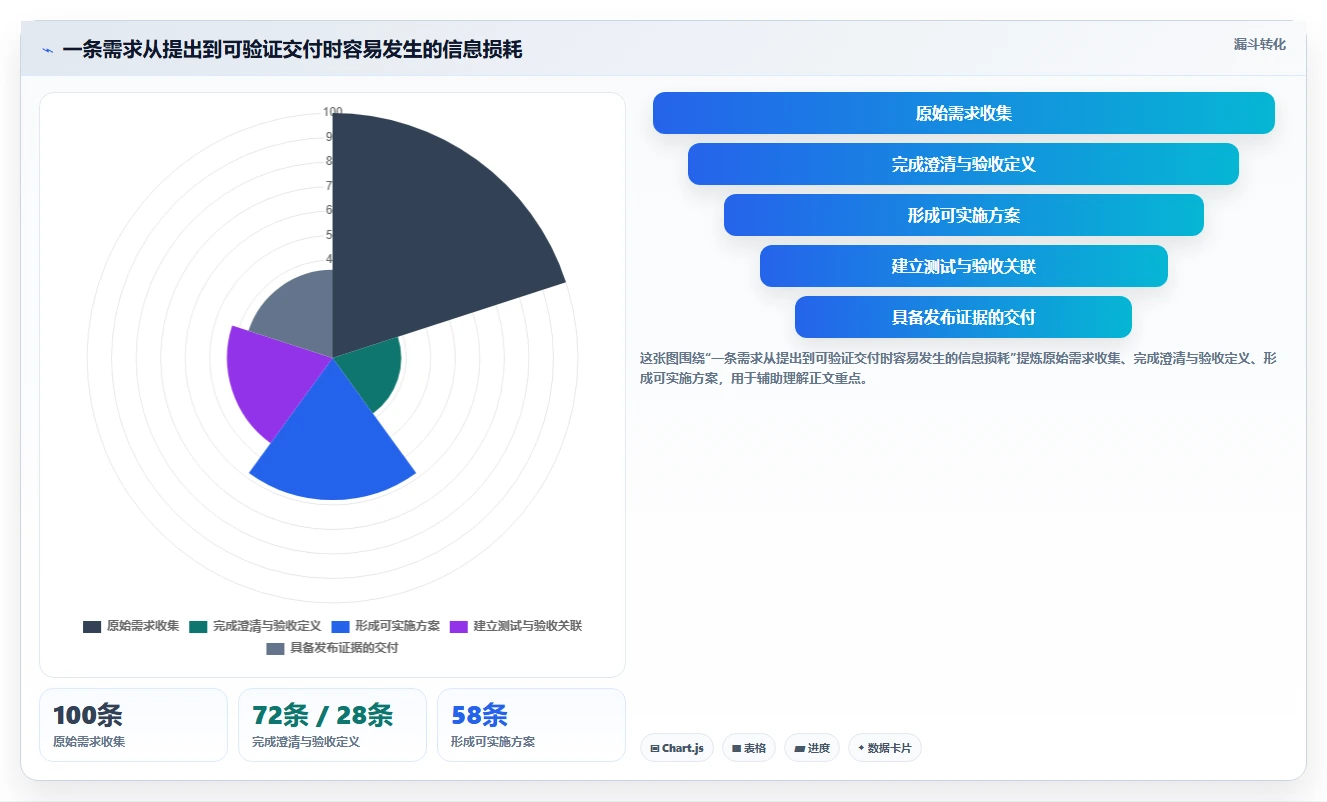Click the gray-blue polar chart segment

(300, 315)
